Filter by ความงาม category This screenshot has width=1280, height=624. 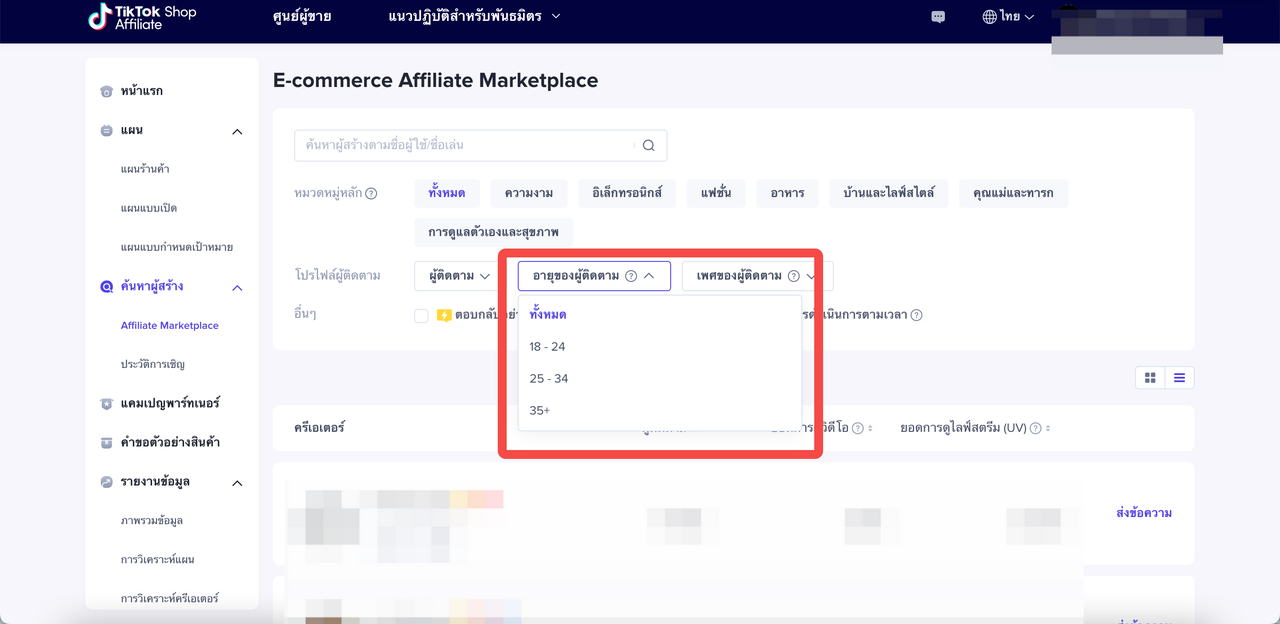pyautogui.click(x=529, y=193)
